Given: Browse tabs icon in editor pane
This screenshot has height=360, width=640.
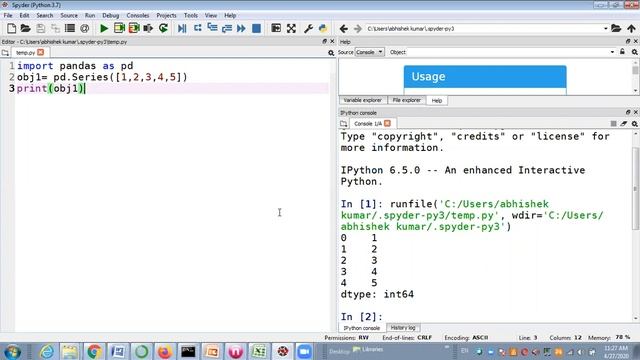Looking at the screenshot, I should click(5, 53).
